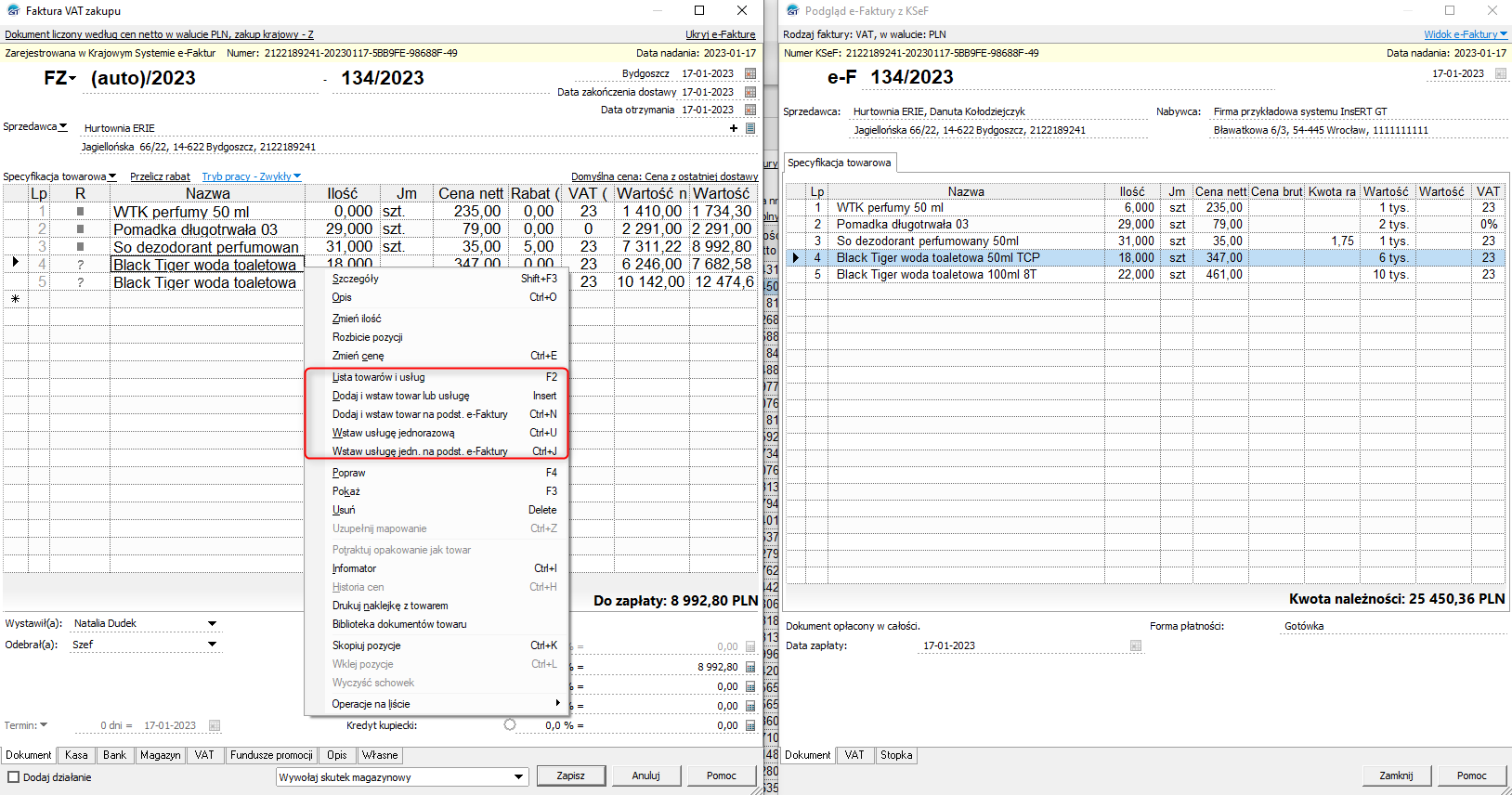
Task: Open calculator icon beside 8 992,80 amount
Action: (x=750, y=667)
